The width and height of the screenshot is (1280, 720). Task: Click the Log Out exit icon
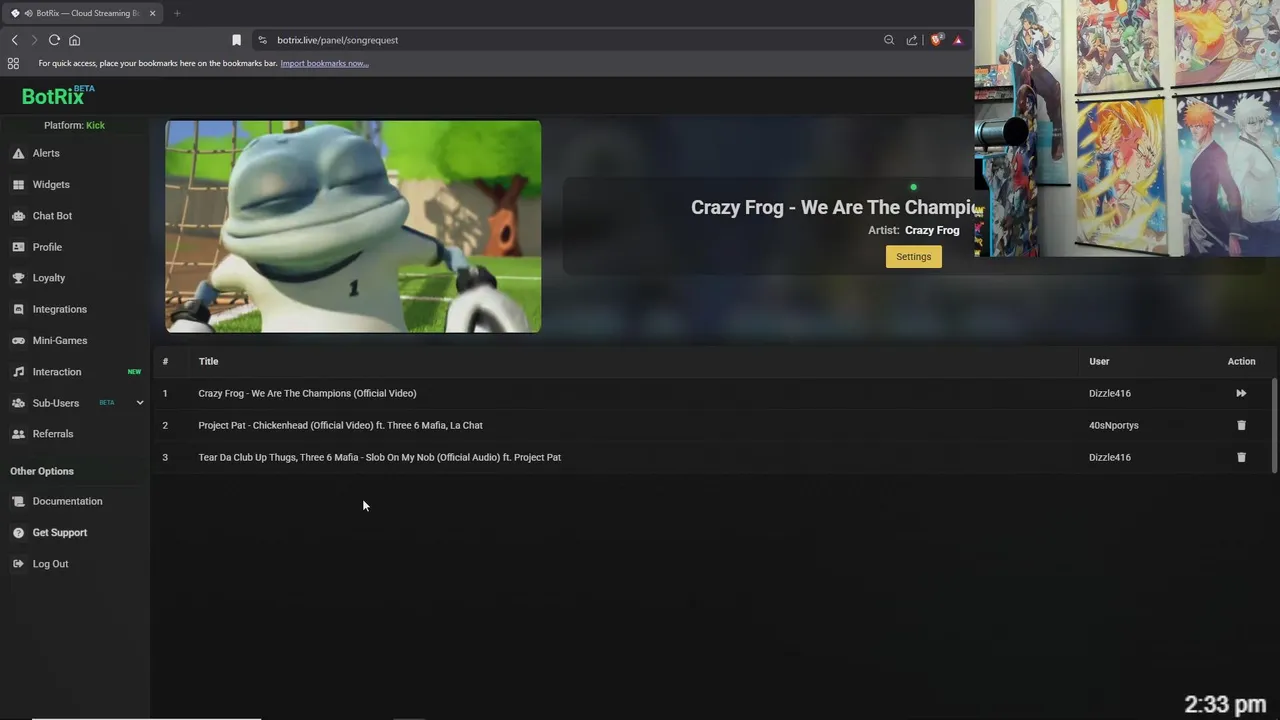(x=18, y=564)
